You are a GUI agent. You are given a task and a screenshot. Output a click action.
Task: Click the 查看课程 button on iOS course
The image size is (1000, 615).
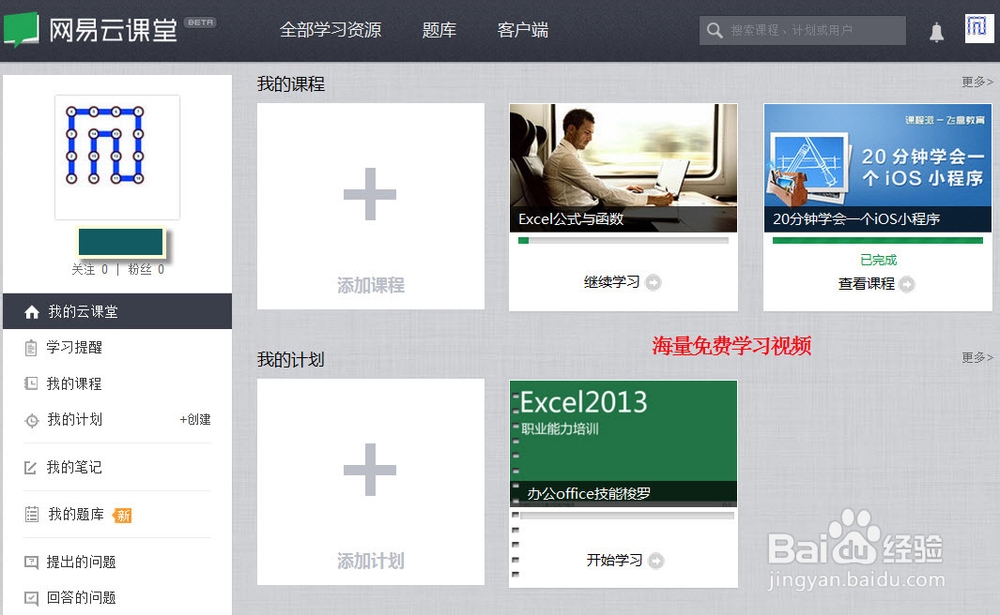[876, 284]
